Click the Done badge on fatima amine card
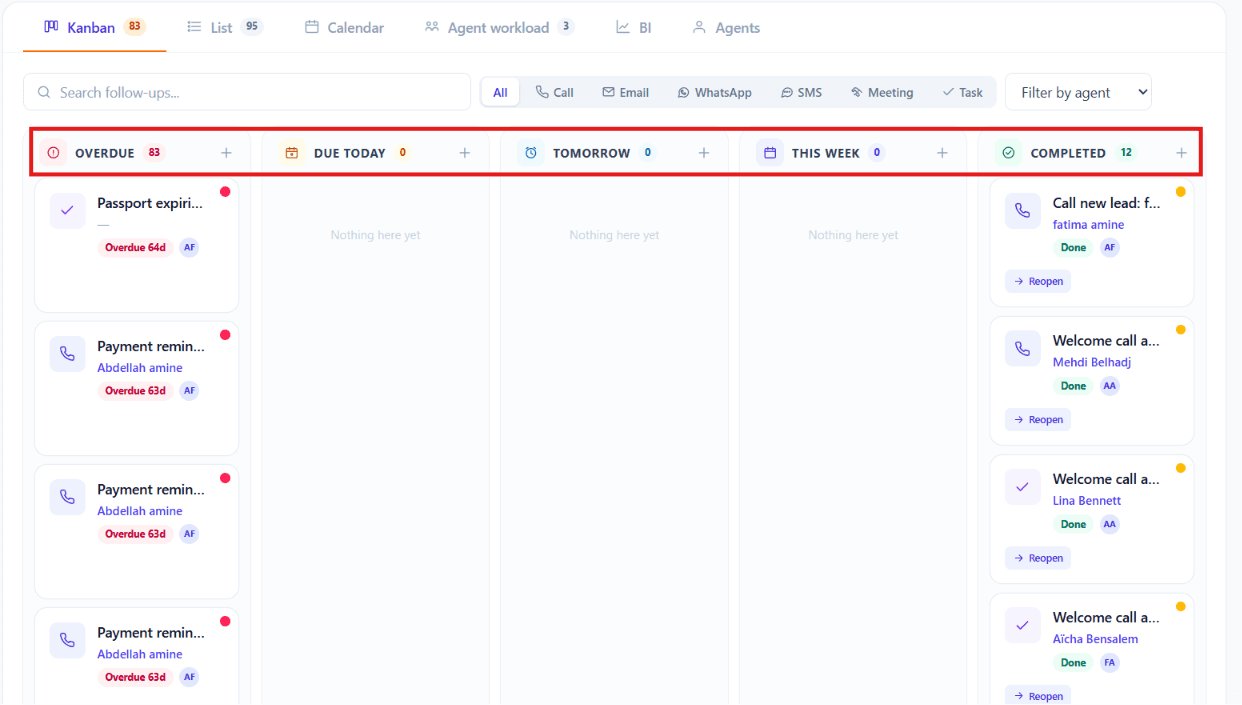This screenshot has height=705, width=1242. click(1073, 247)
